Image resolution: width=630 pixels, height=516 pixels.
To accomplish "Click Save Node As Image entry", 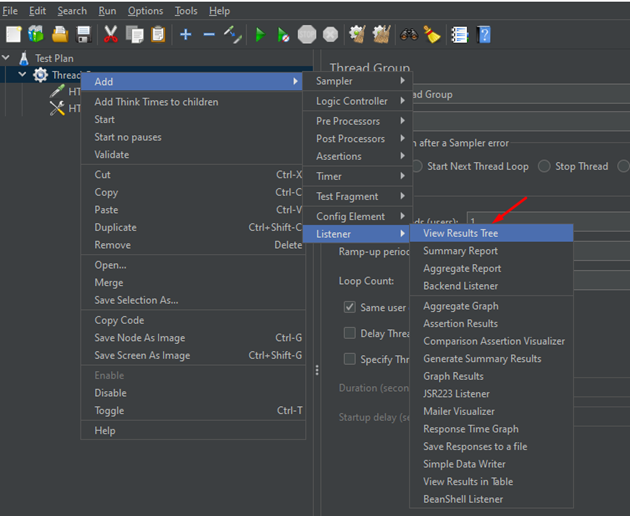I will pyautogui.click(x=140, y=338).
